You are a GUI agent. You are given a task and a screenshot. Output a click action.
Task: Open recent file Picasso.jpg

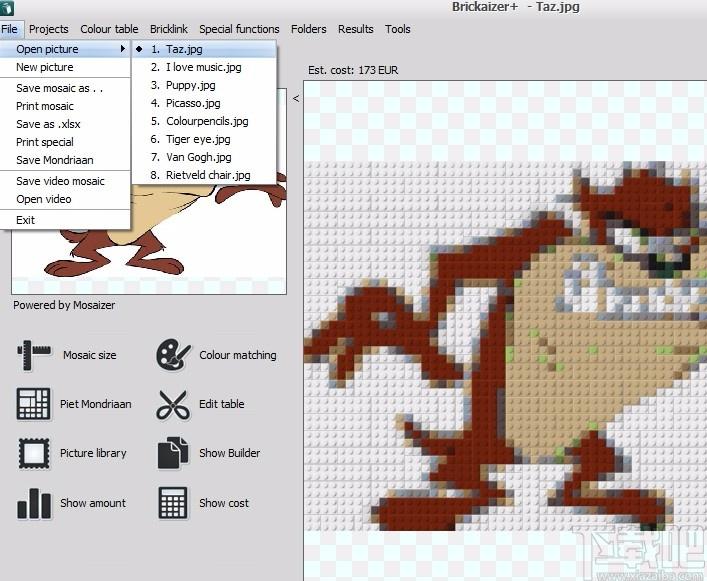click(204, 103)
